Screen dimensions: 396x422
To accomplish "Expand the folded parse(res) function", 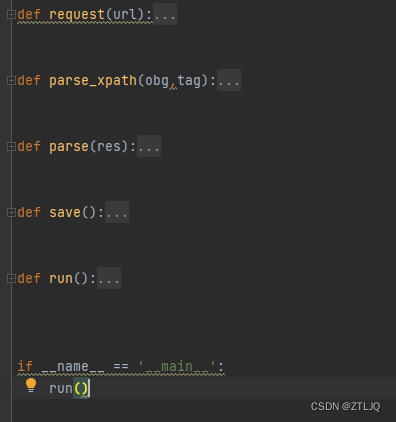I will click(11, 146).
